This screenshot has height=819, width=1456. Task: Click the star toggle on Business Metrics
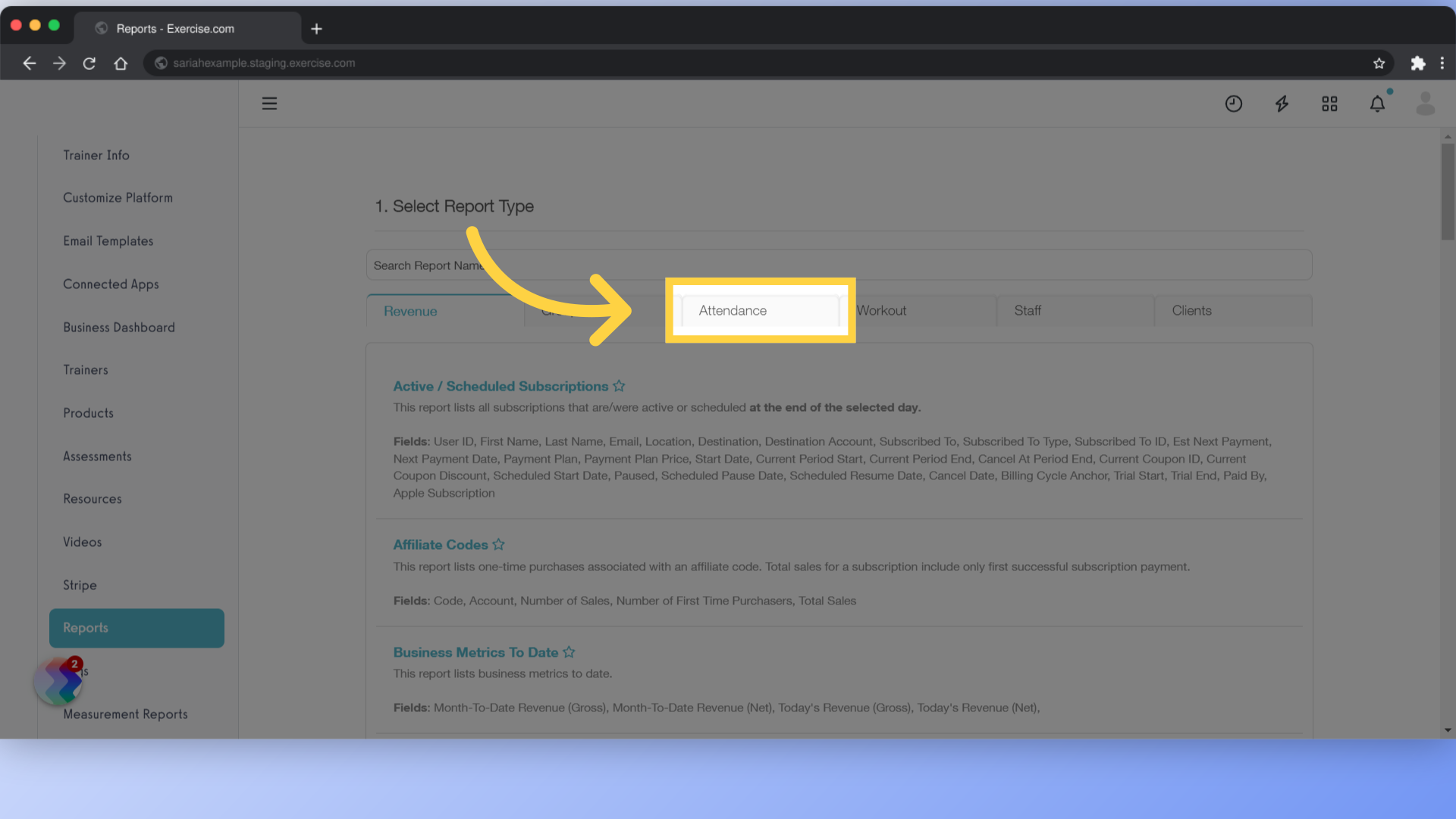coord(568,652)
